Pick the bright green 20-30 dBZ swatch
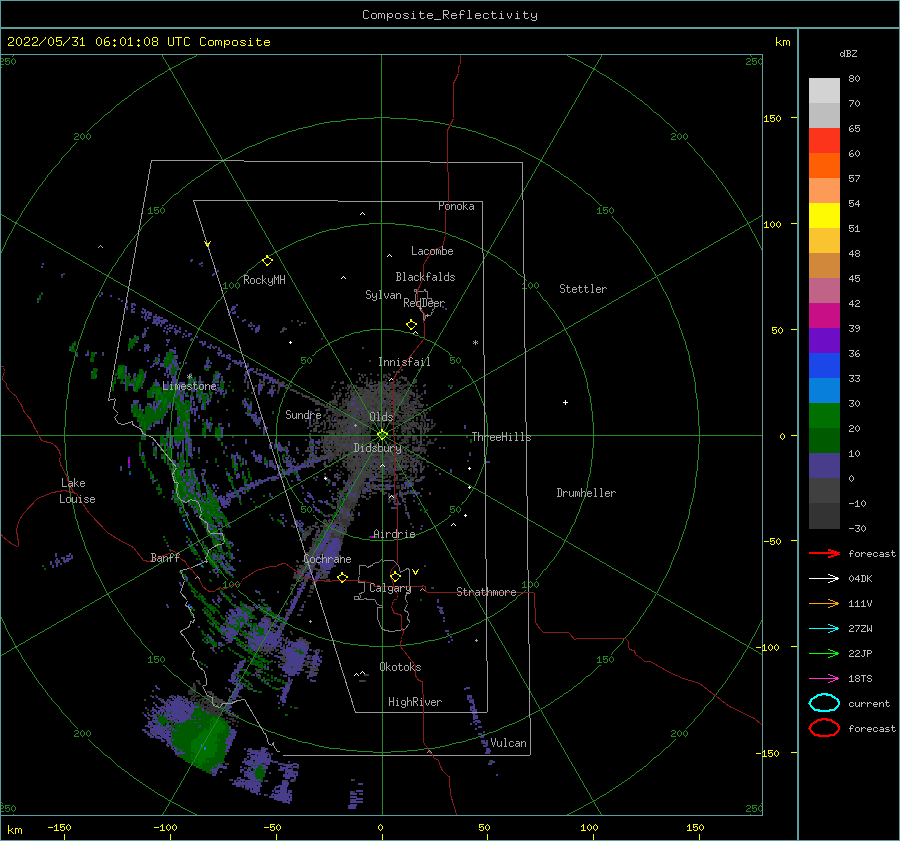 point(824,416)
